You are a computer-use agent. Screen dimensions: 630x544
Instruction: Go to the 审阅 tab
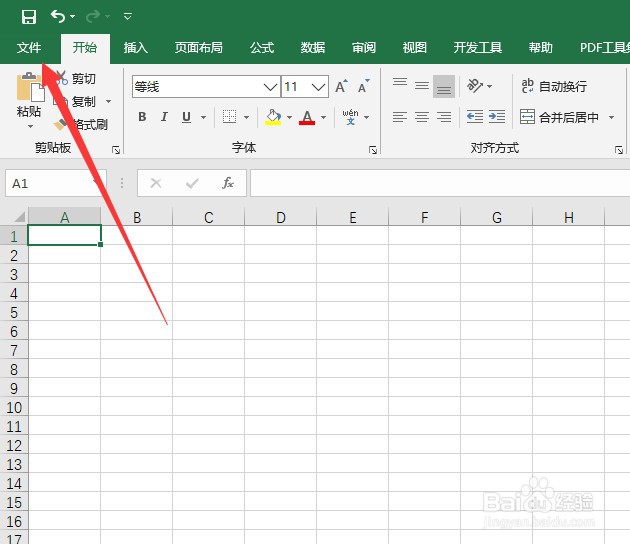pos(364,47)
